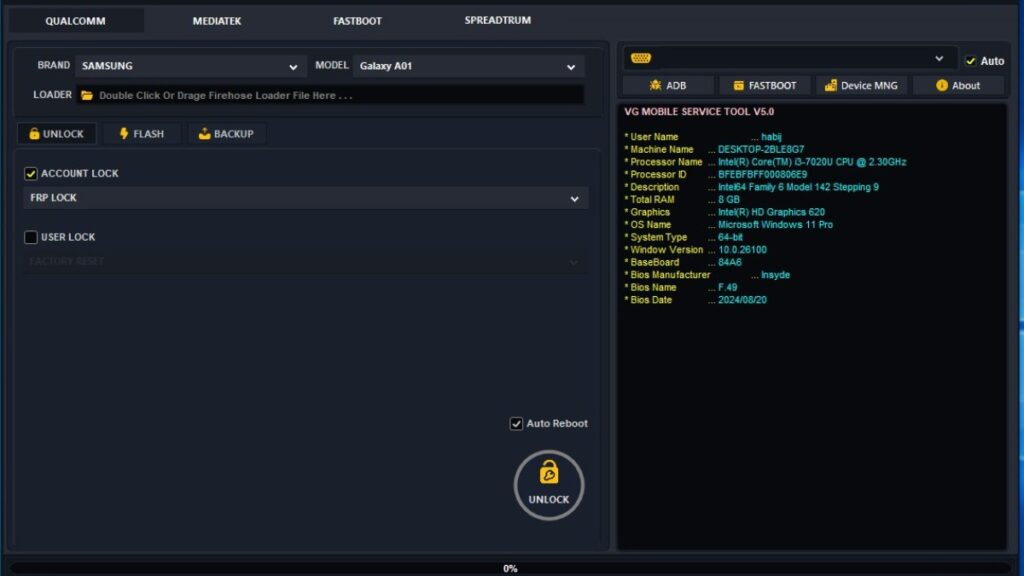
Task: Switch to the QUALCOMM tab
Action: [75, 21]
